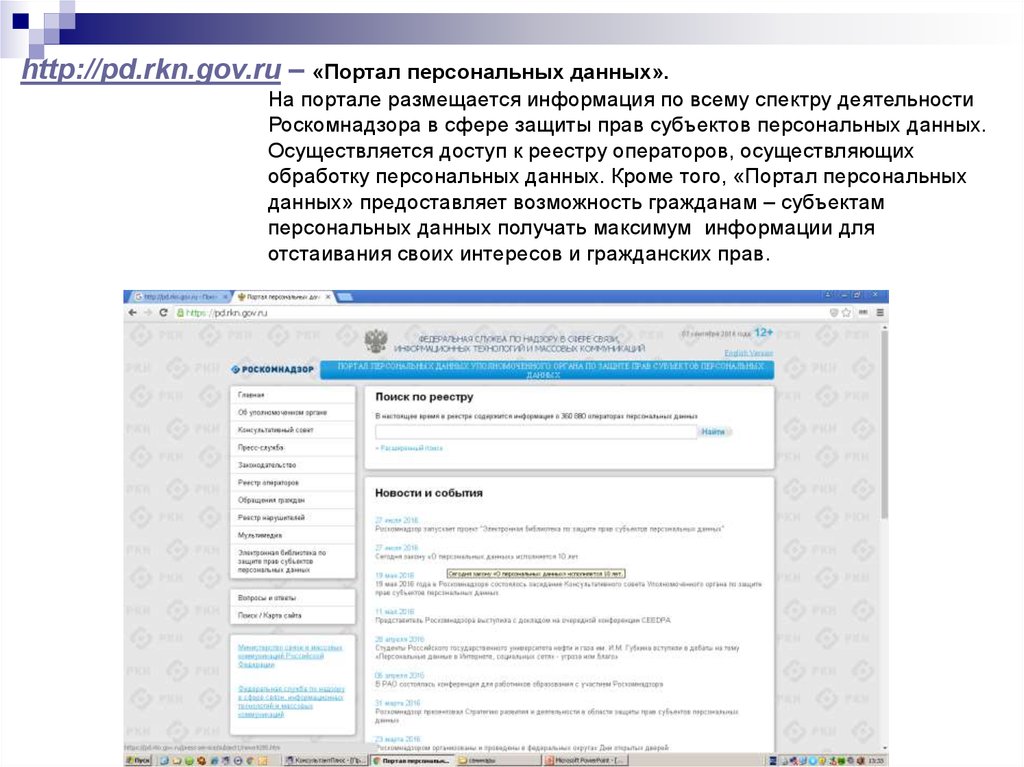Click the browser Forward arrow
The width and height of the screenshot is (1024, 767).
(148, 313)
